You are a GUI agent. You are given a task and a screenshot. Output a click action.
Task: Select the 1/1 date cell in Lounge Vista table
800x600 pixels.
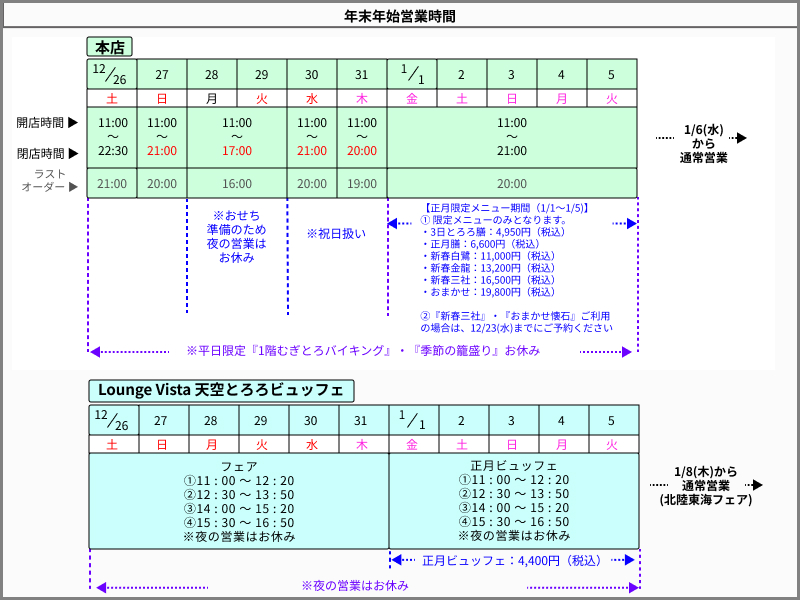pyautogui.click(x=413, y=420)
